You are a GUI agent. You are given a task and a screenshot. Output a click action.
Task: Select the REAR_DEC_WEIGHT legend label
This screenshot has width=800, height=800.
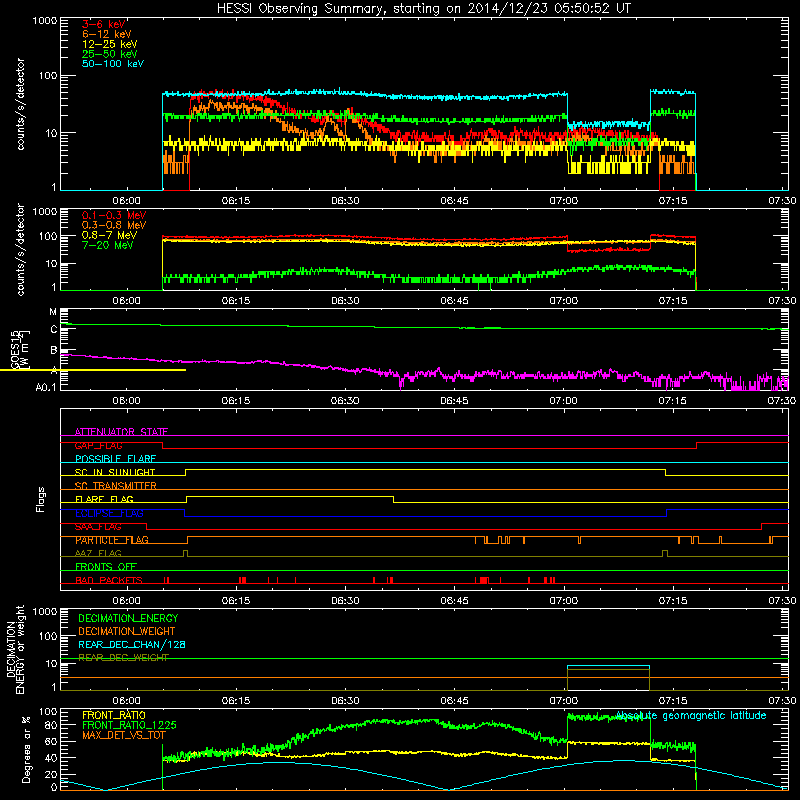pyautogui.click(x=123, y=658)
